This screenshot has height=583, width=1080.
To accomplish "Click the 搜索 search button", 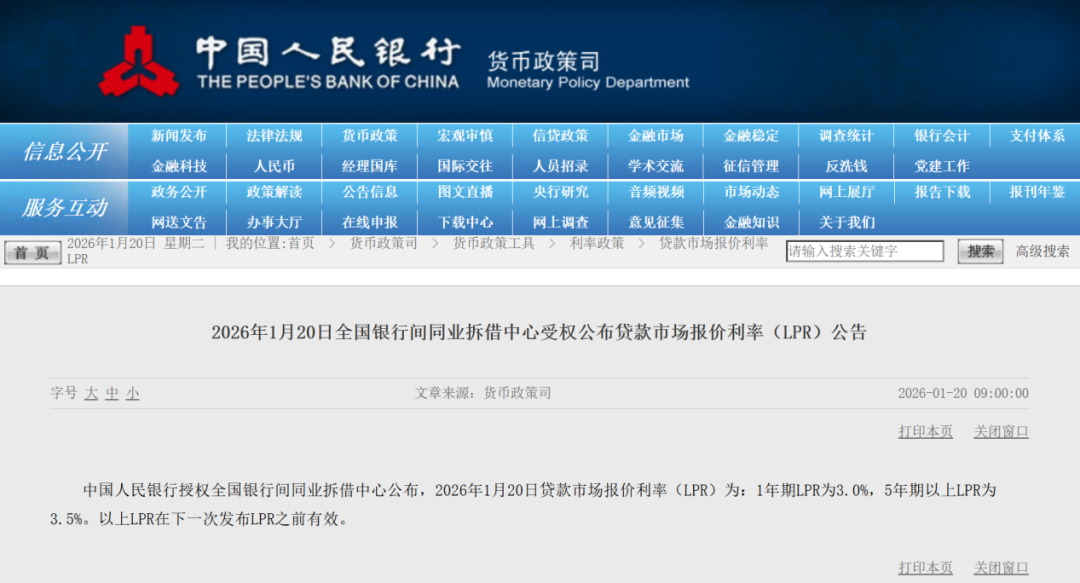I will pos(980,252).
